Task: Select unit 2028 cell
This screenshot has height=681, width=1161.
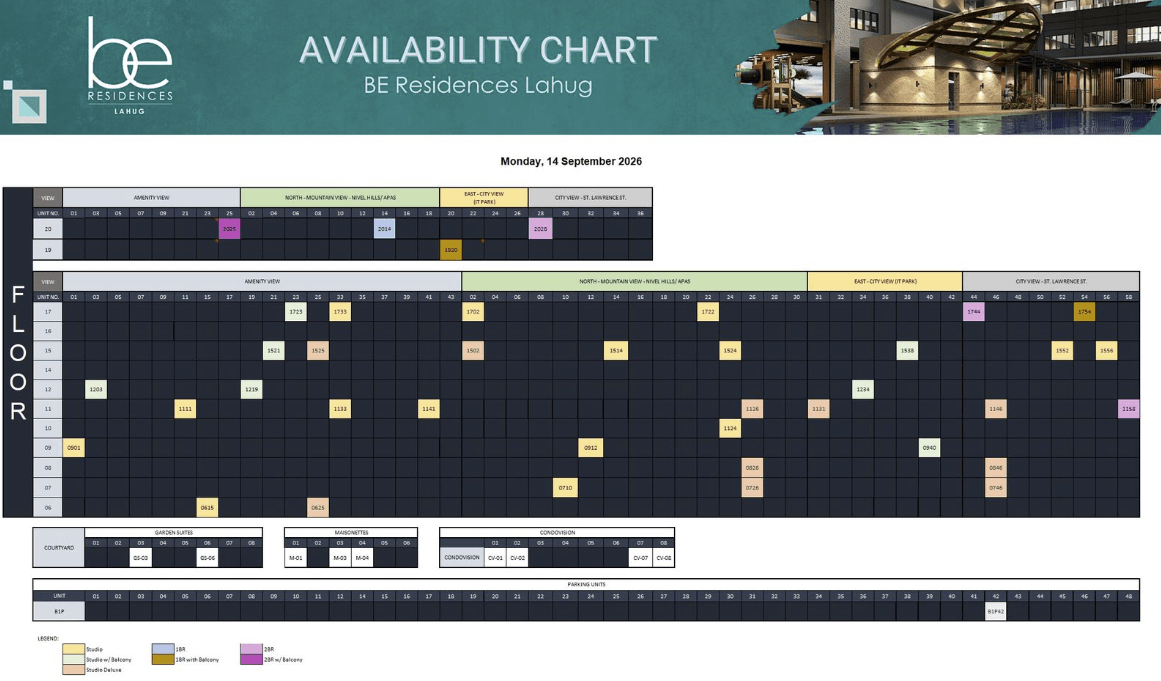Action: tap(541, 229)
